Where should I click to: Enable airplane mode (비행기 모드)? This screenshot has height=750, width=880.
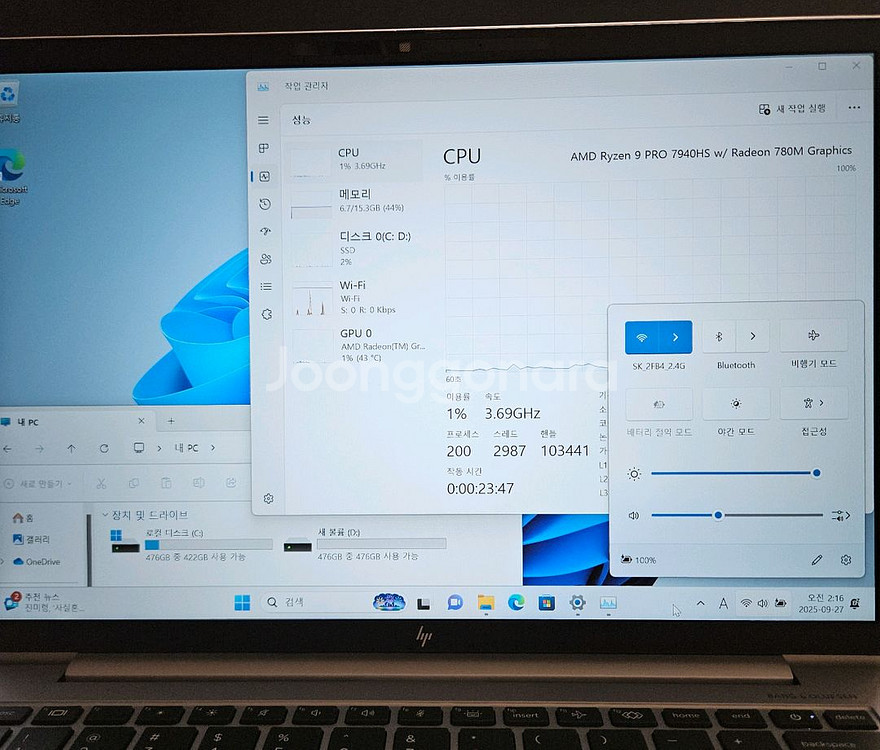pyautogui.click(x=813, y=337)
